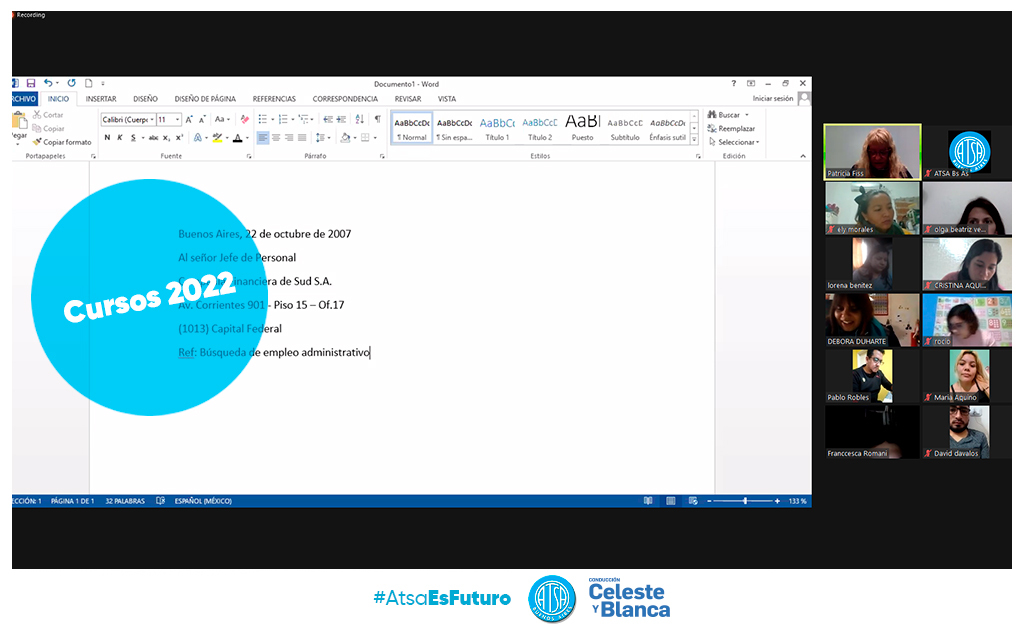Image resolution: width=1024 pixels, height=628 pixels.
Task: Toggle superscript formatting
Action: (179, 138)
